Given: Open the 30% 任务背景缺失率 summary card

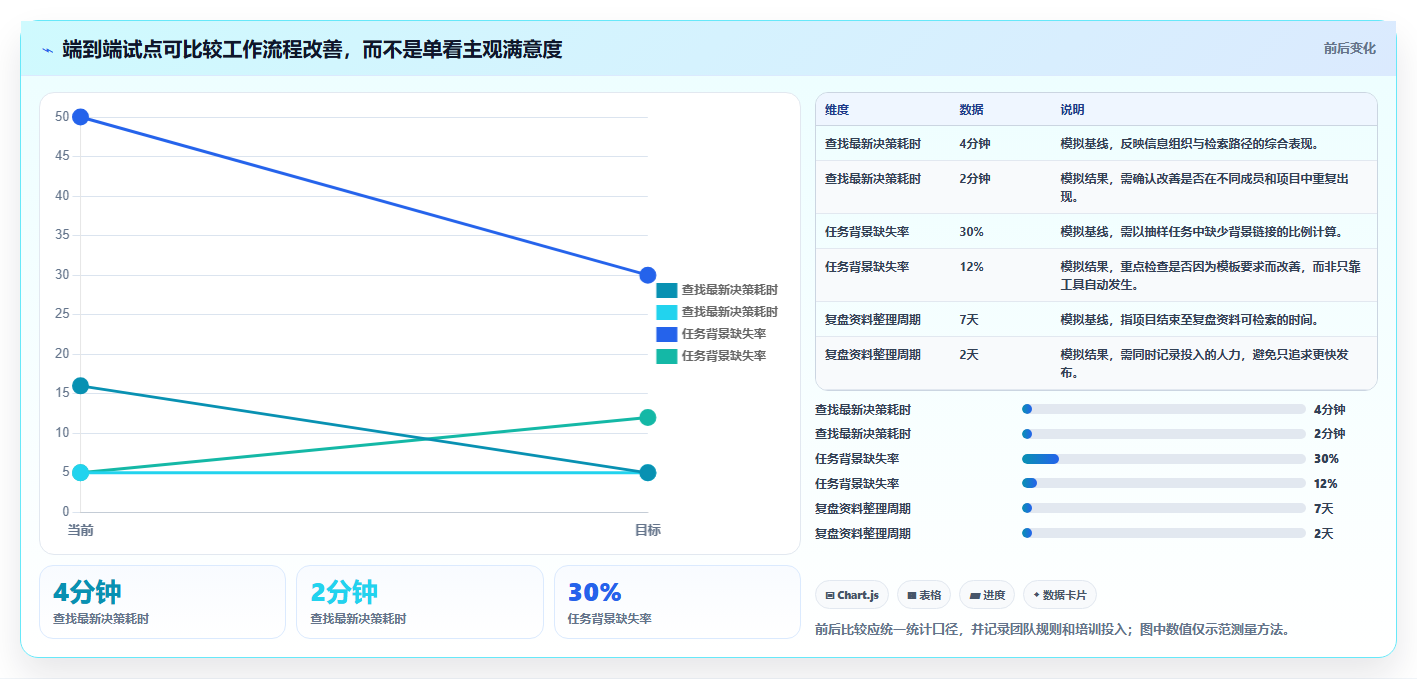Looking at the screenshot, I should click(x=677, y=602).
